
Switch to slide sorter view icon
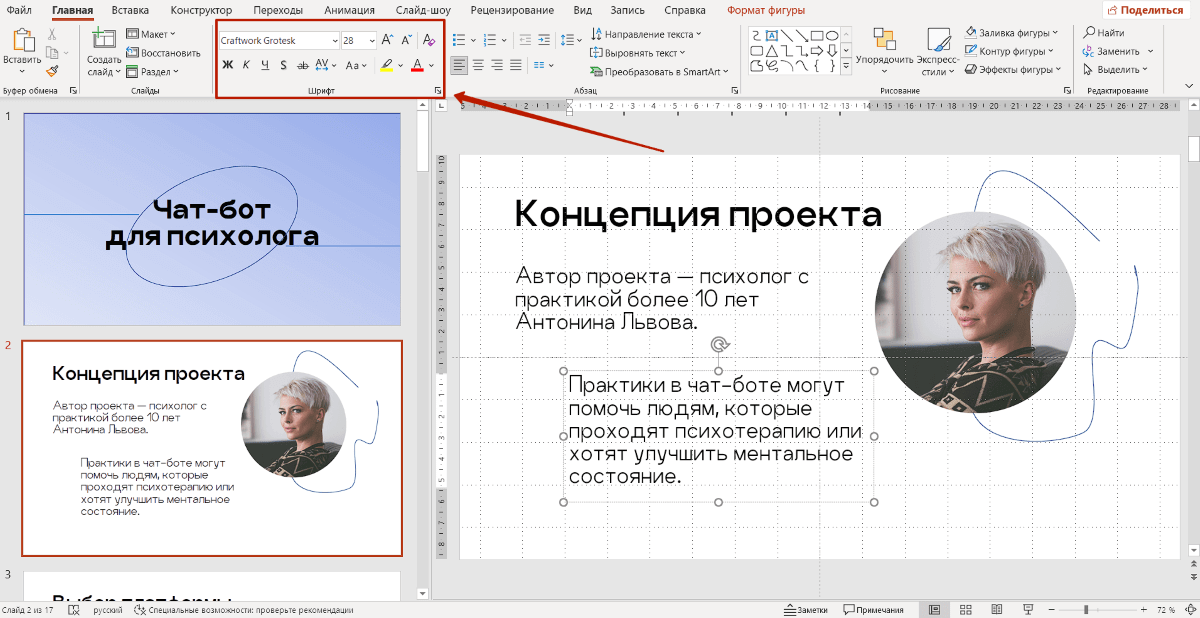point(965,609)
